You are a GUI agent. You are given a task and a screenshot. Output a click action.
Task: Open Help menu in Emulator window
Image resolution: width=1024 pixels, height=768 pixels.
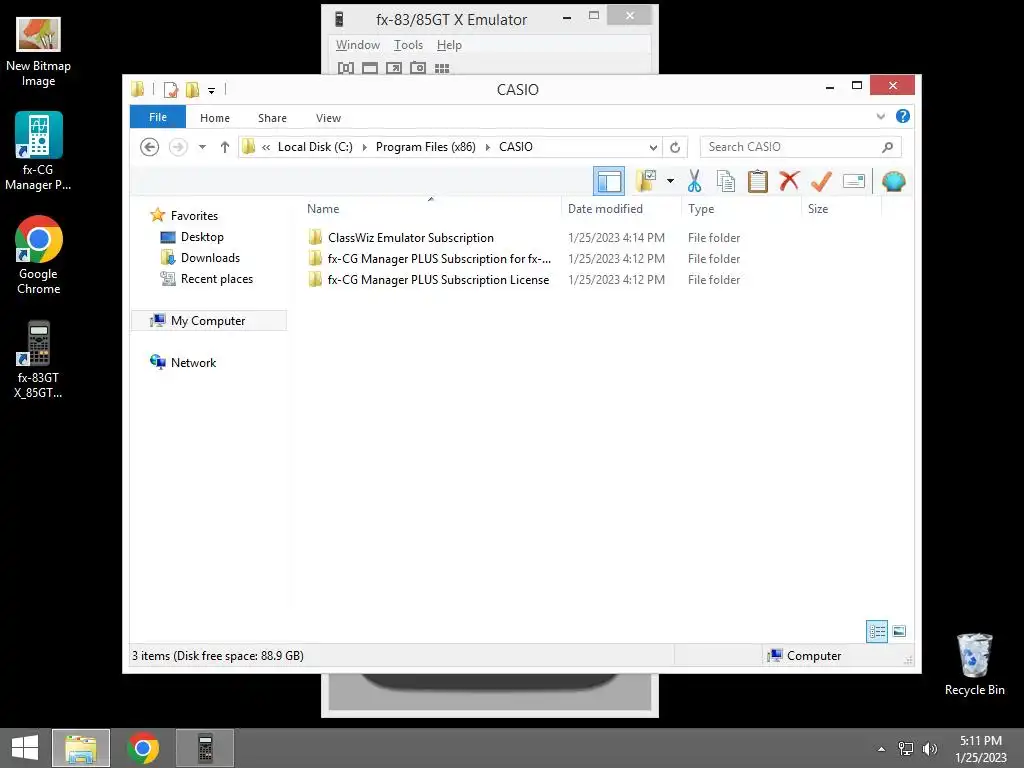pos(449,44)
